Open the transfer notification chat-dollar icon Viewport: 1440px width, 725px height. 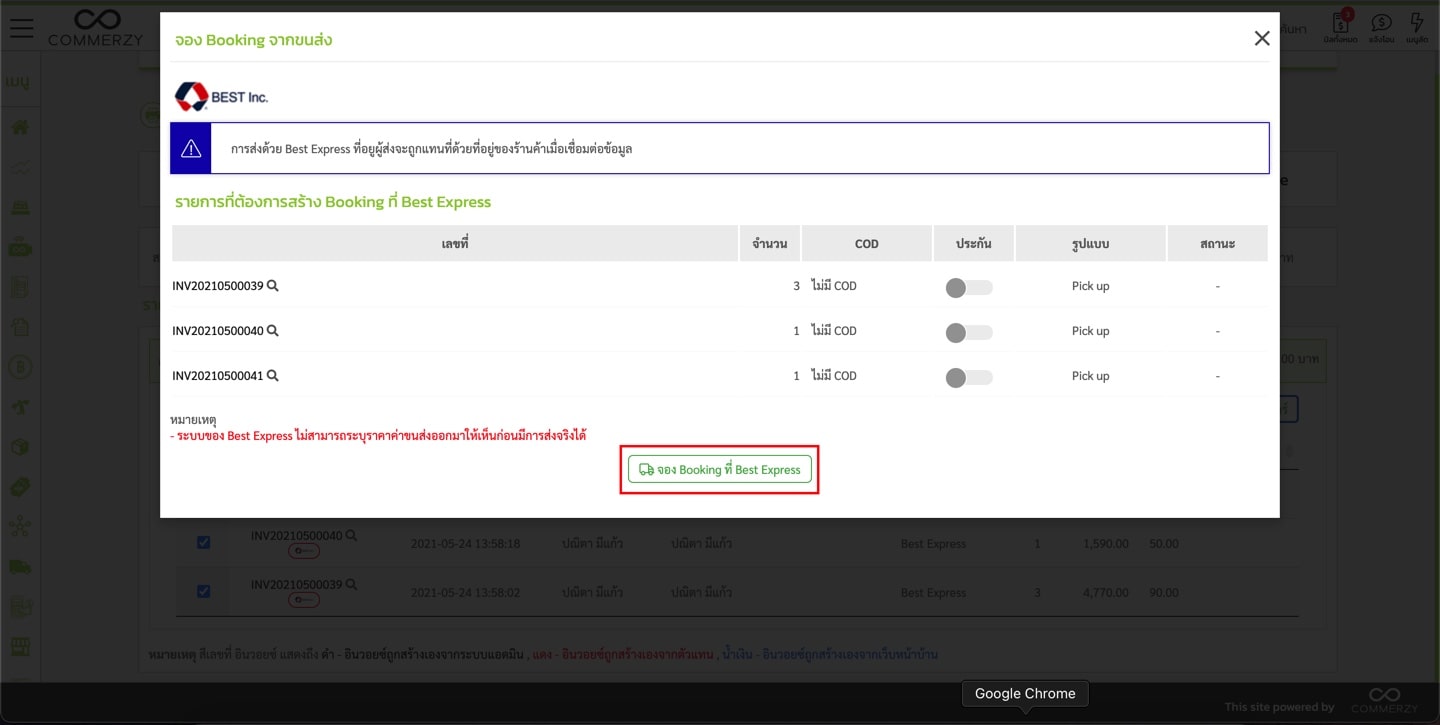tap(1381, 27)
